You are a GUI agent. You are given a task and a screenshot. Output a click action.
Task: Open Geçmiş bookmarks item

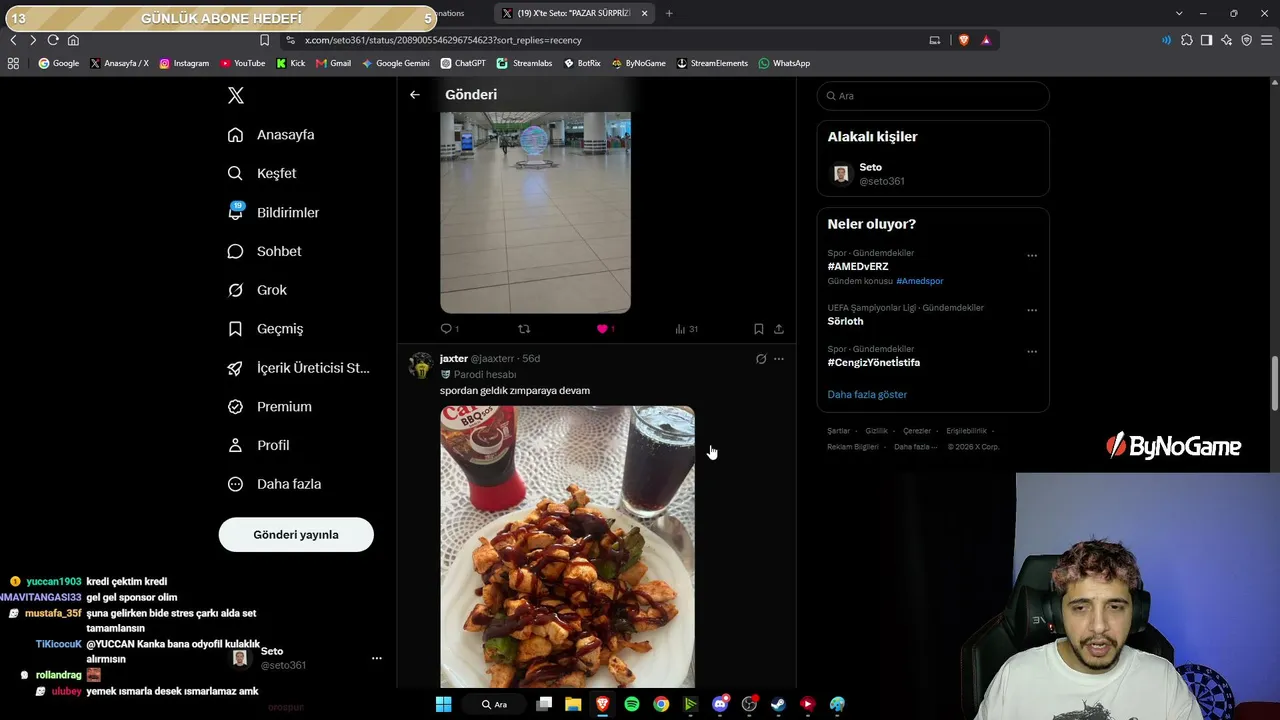point(265,329)
